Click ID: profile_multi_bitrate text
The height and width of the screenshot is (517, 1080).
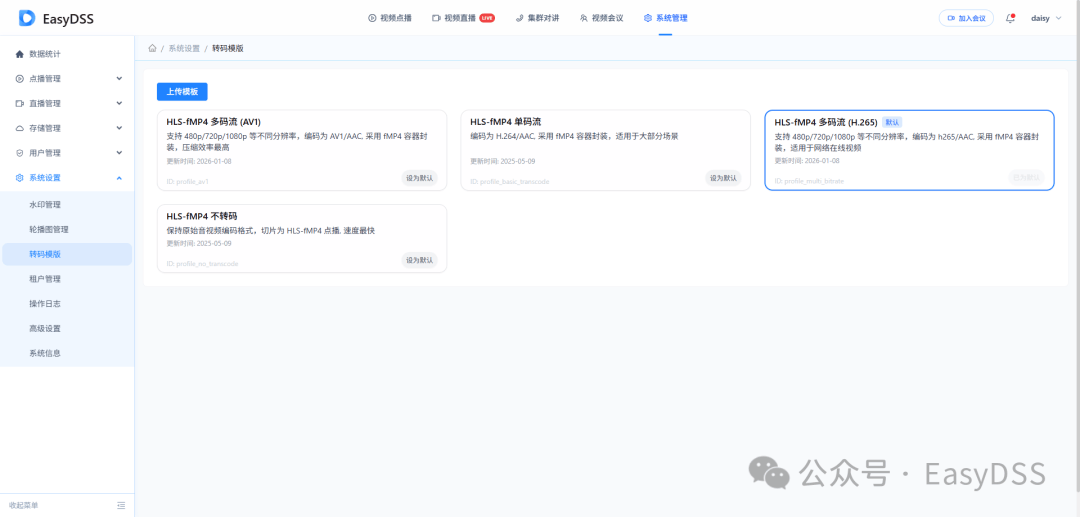tap(809, 181)
